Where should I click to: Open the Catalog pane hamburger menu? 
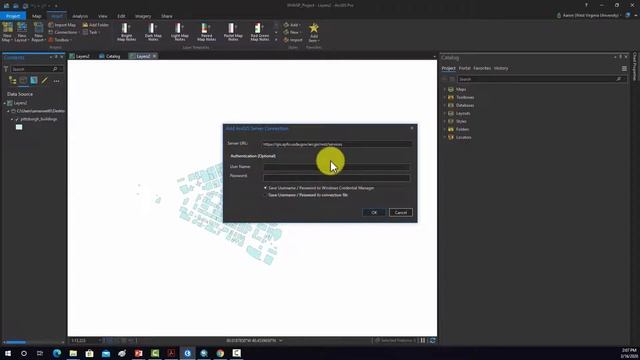624,69
